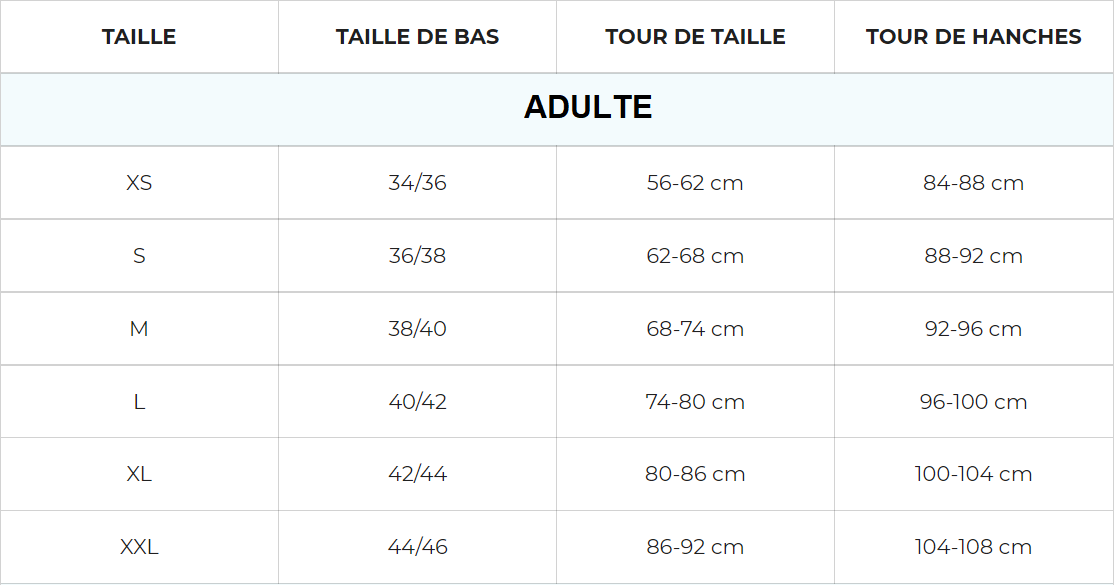Click the XS size cell
This screenshot has height=585, width=1114.
[x=139, y=183]
